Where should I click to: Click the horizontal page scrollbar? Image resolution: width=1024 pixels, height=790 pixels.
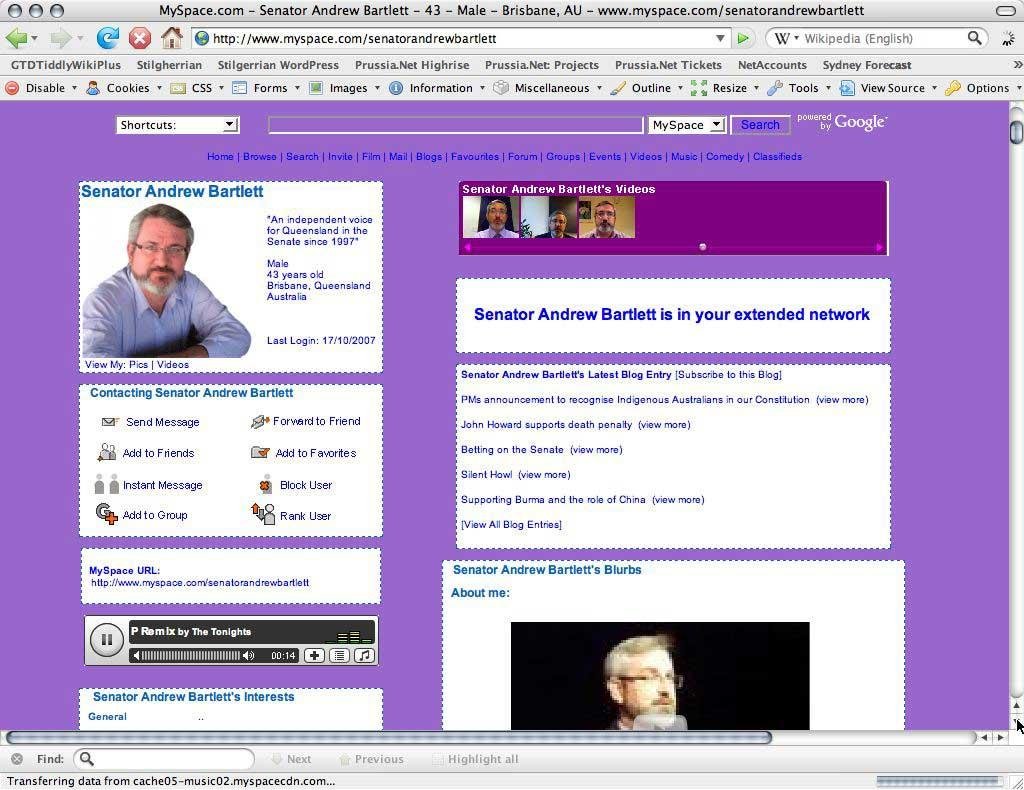point(389,737)
